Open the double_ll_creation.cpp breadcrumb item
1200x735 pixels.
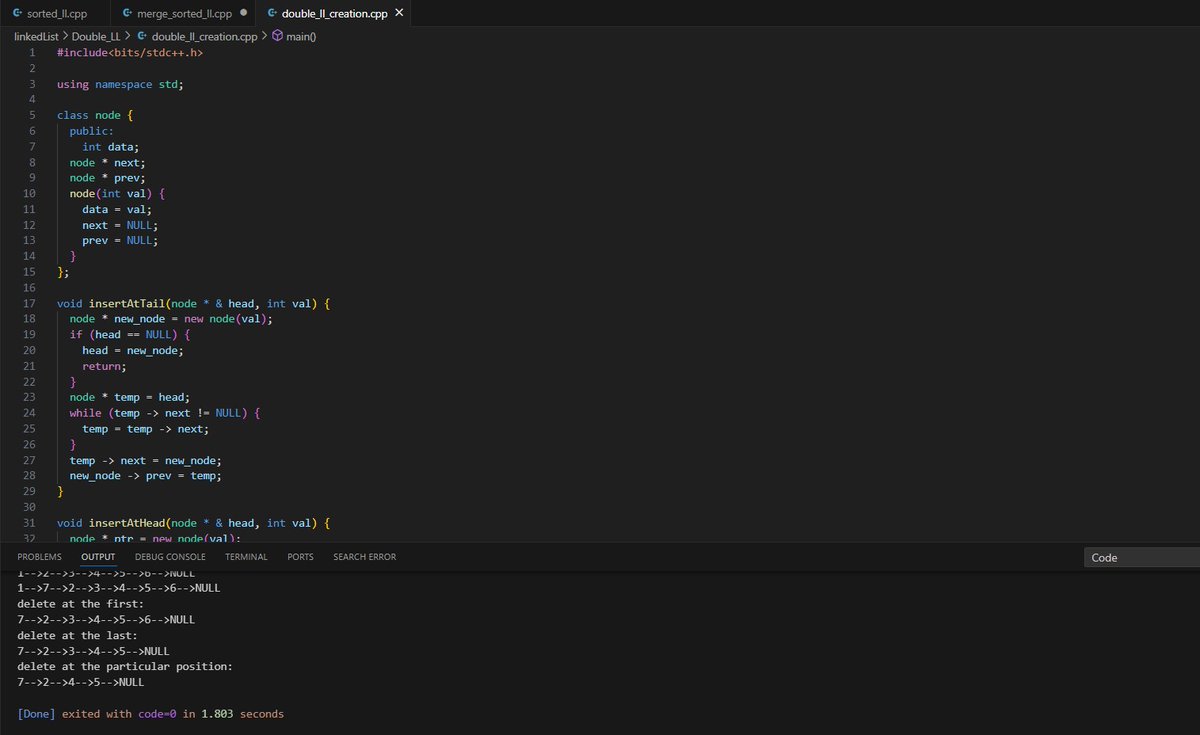pos(203,36)
